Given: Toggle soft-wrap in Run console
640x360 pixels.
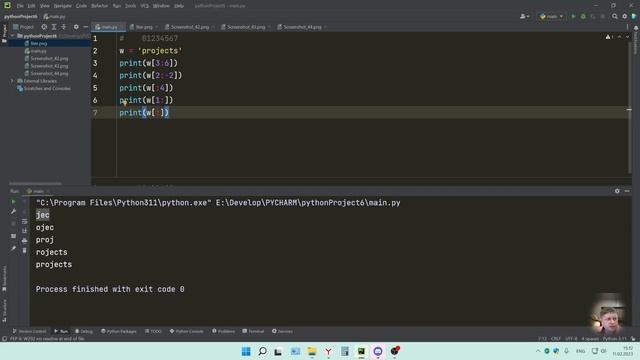Looking at the screenshot, I should [24, 221].
